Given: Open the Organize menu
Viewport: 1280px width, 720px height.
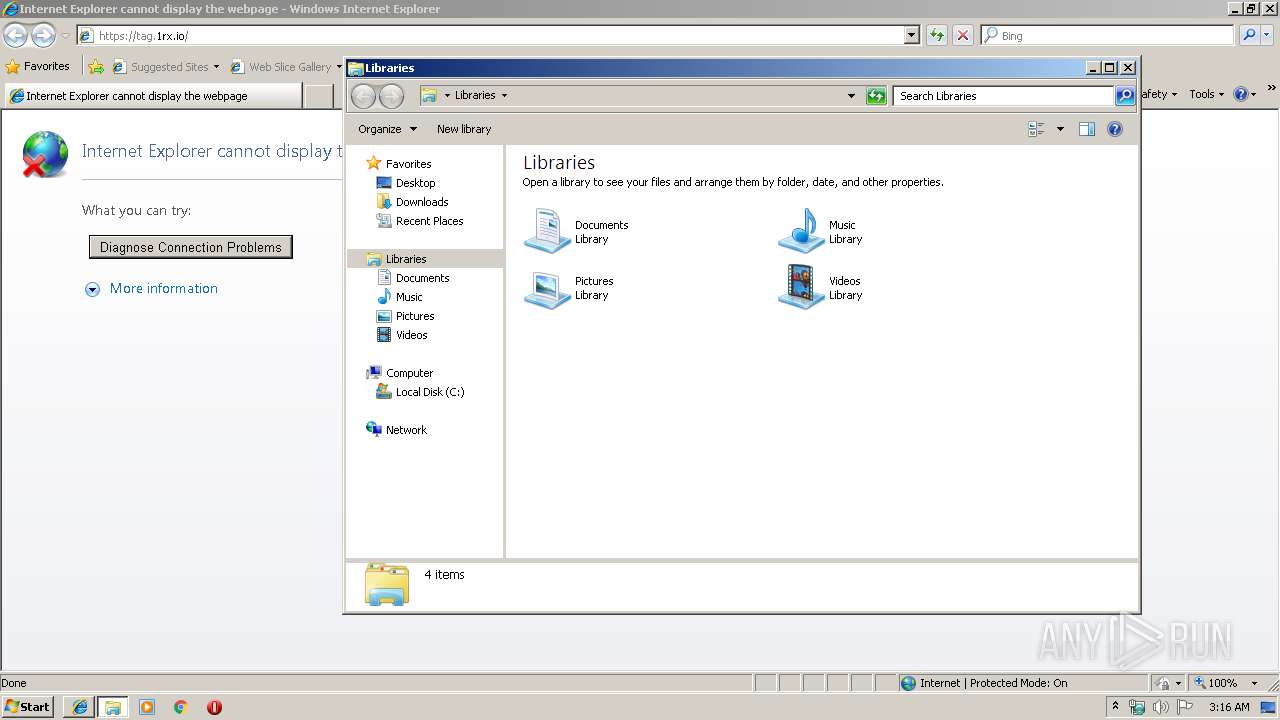Looking at the screenshot, I should [387, 129].
